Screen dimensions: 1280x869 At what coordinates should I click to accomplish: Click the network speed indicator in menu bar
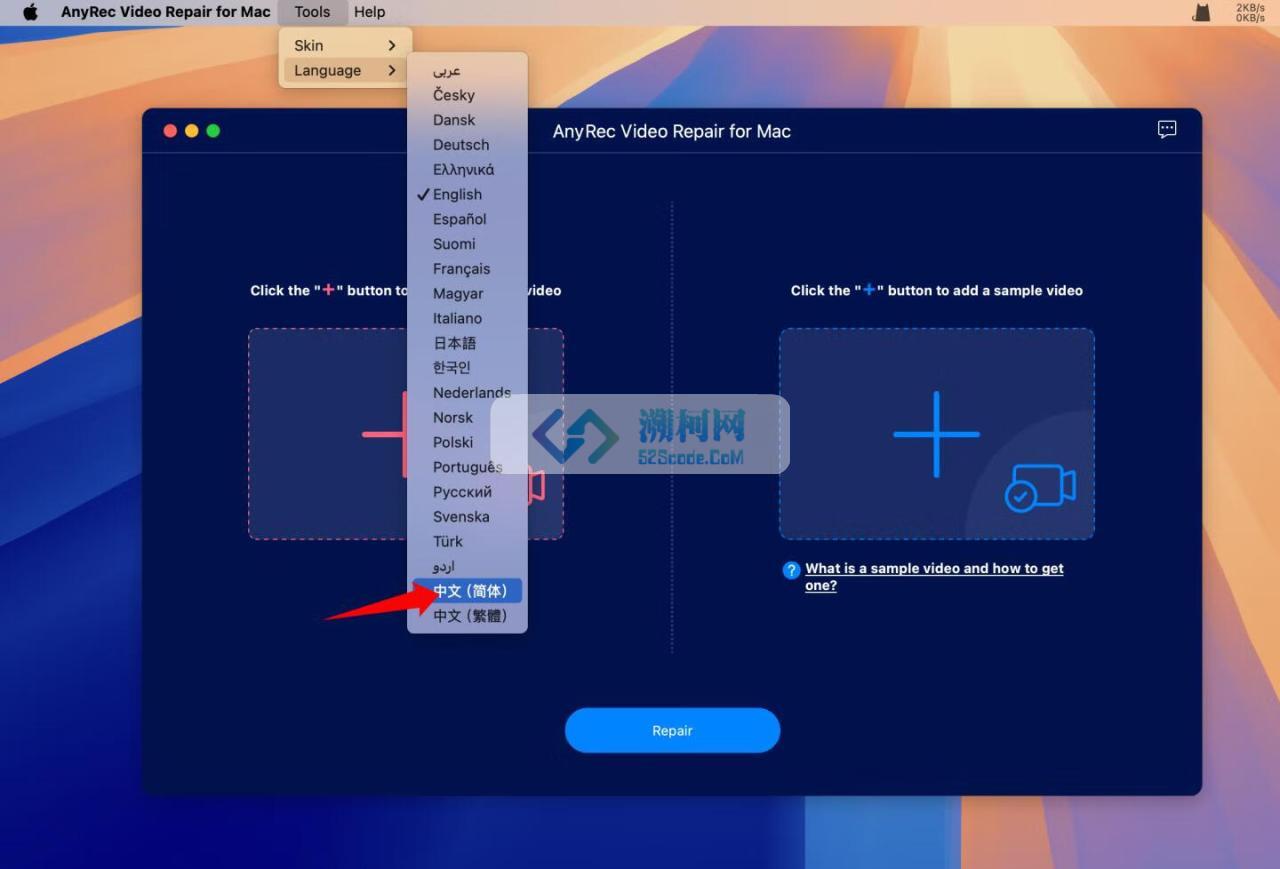1250,12
